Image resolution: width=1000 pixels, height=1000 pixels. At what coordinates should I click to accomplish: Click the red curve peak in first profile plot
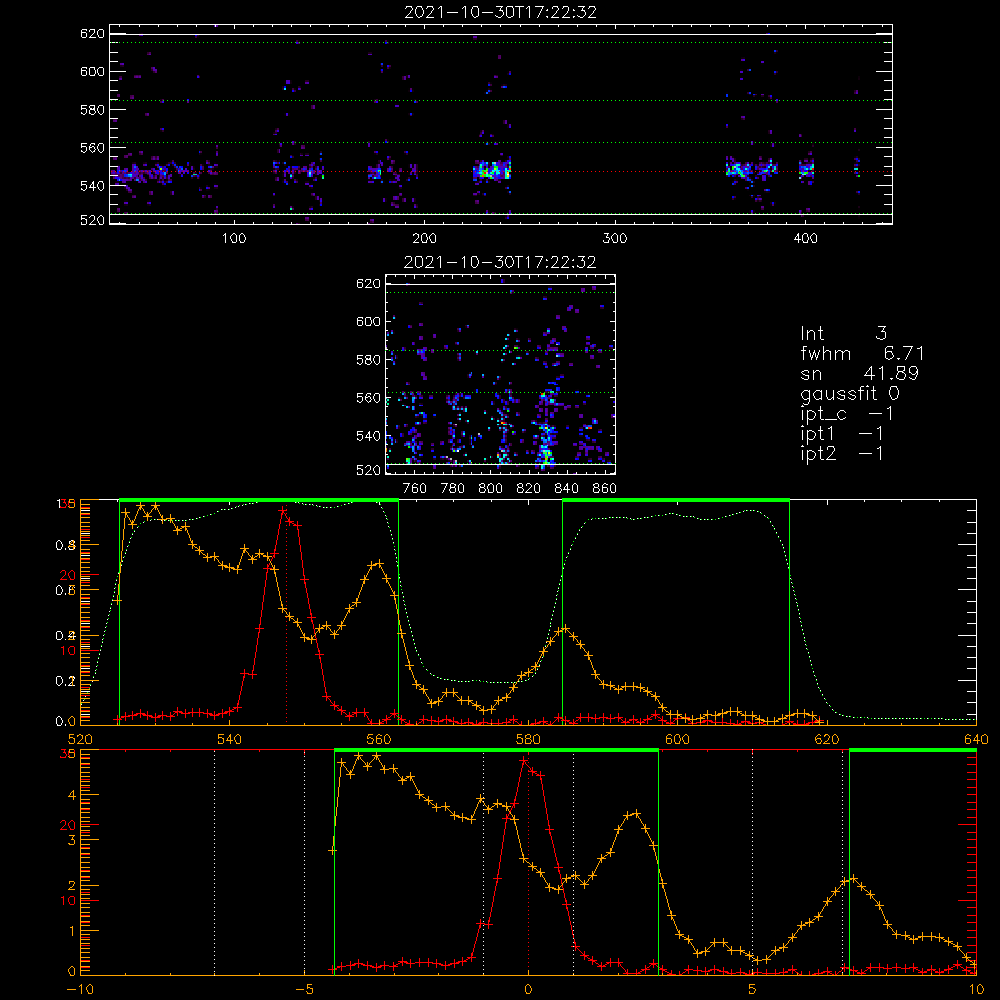pos(283,510)
